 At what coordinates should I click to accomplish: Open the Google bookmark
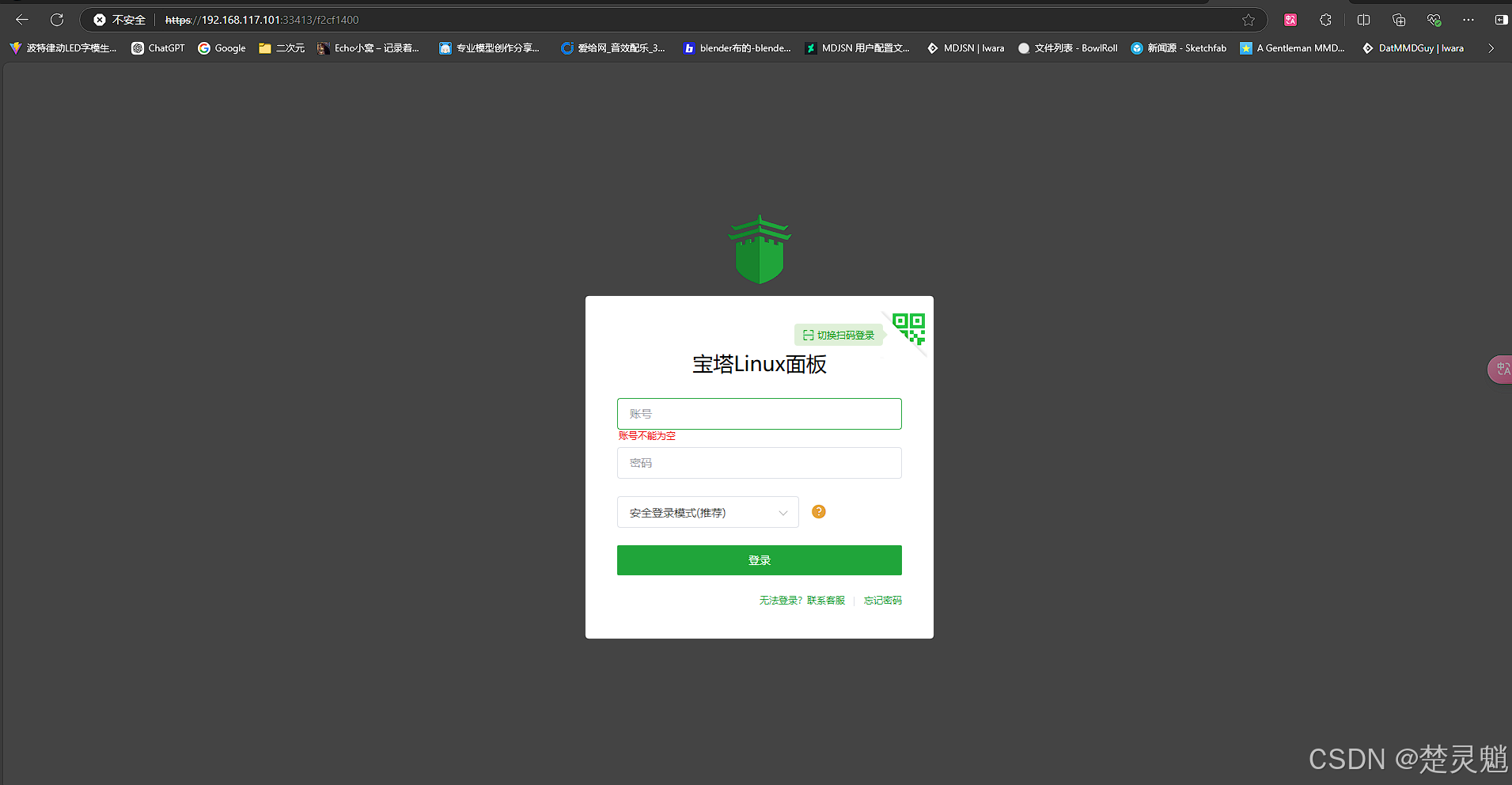222,48
